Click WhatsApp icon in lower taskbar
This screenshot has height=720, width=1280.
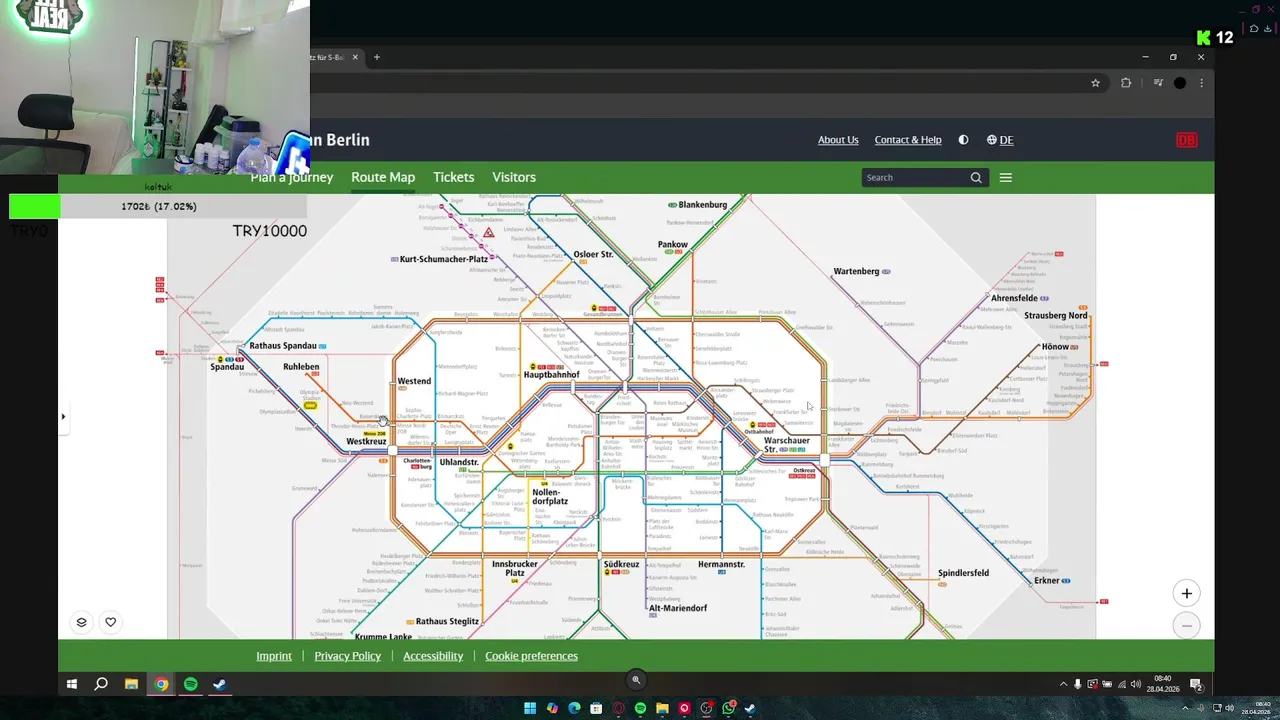[x=728, y=708]
